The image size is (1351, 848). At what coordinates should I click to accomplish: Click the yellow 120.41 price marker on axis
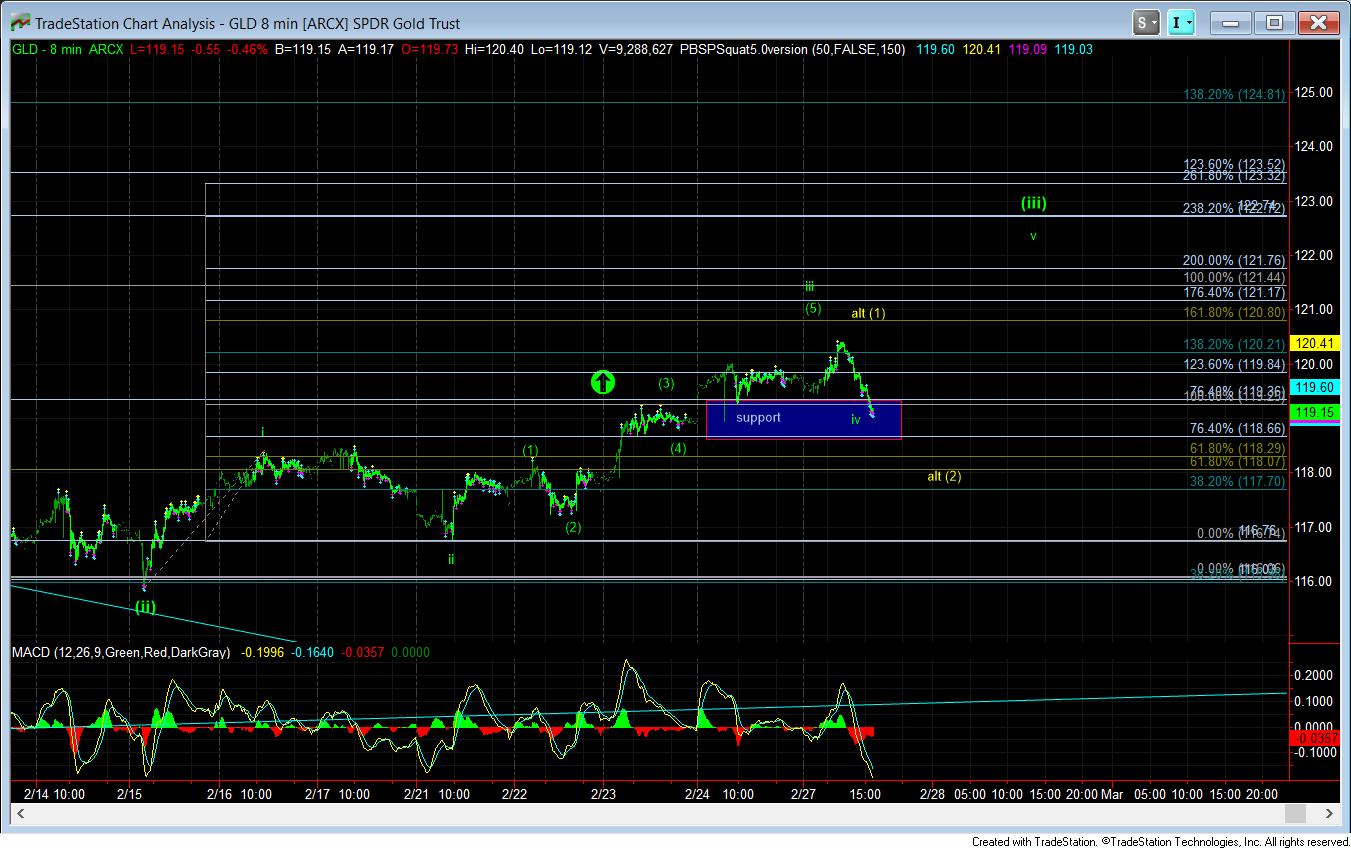click(x=1314, y=343)
